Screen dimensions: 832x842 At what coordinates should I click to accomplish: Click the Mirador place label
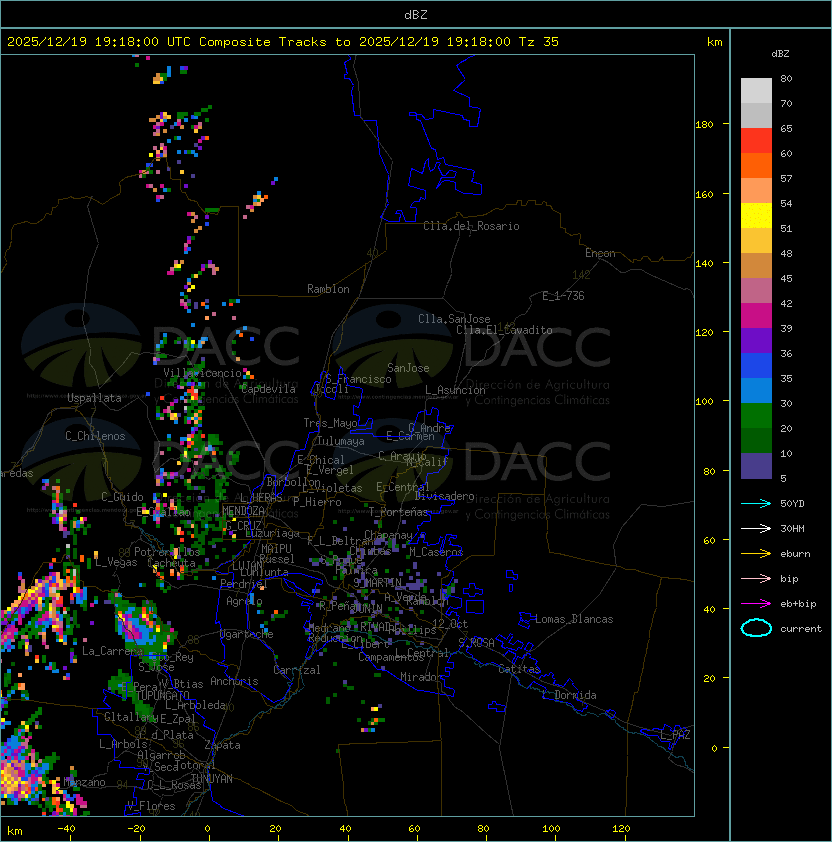click(x=421, y=677)
